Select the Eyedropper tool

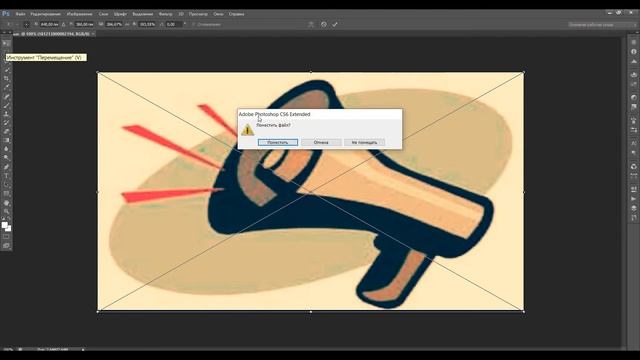pyautogui.click(x=7, y=87)
